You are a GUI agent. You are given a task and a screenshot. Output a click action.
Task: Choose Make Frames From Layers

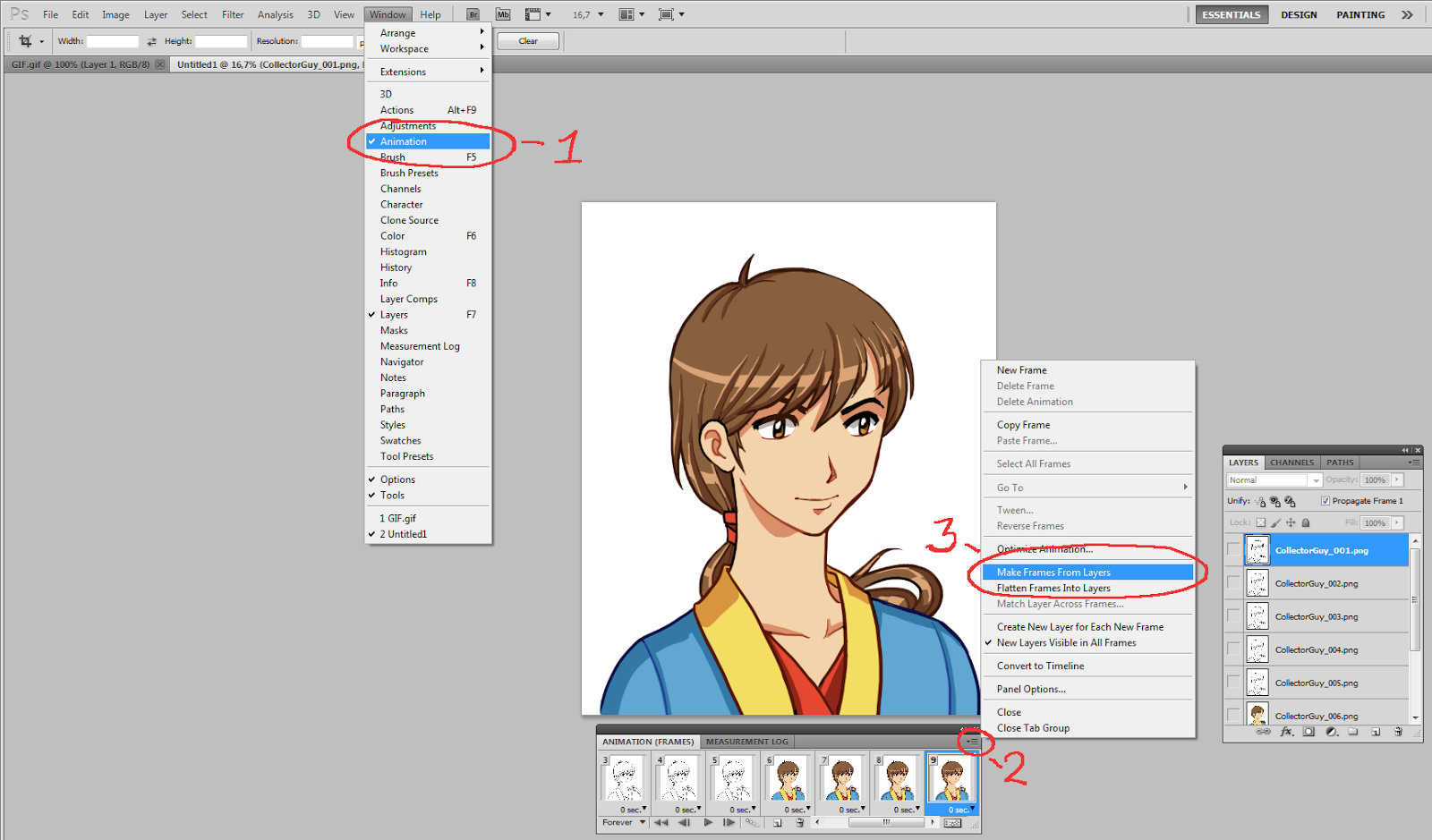click(x=1088, y=573)
